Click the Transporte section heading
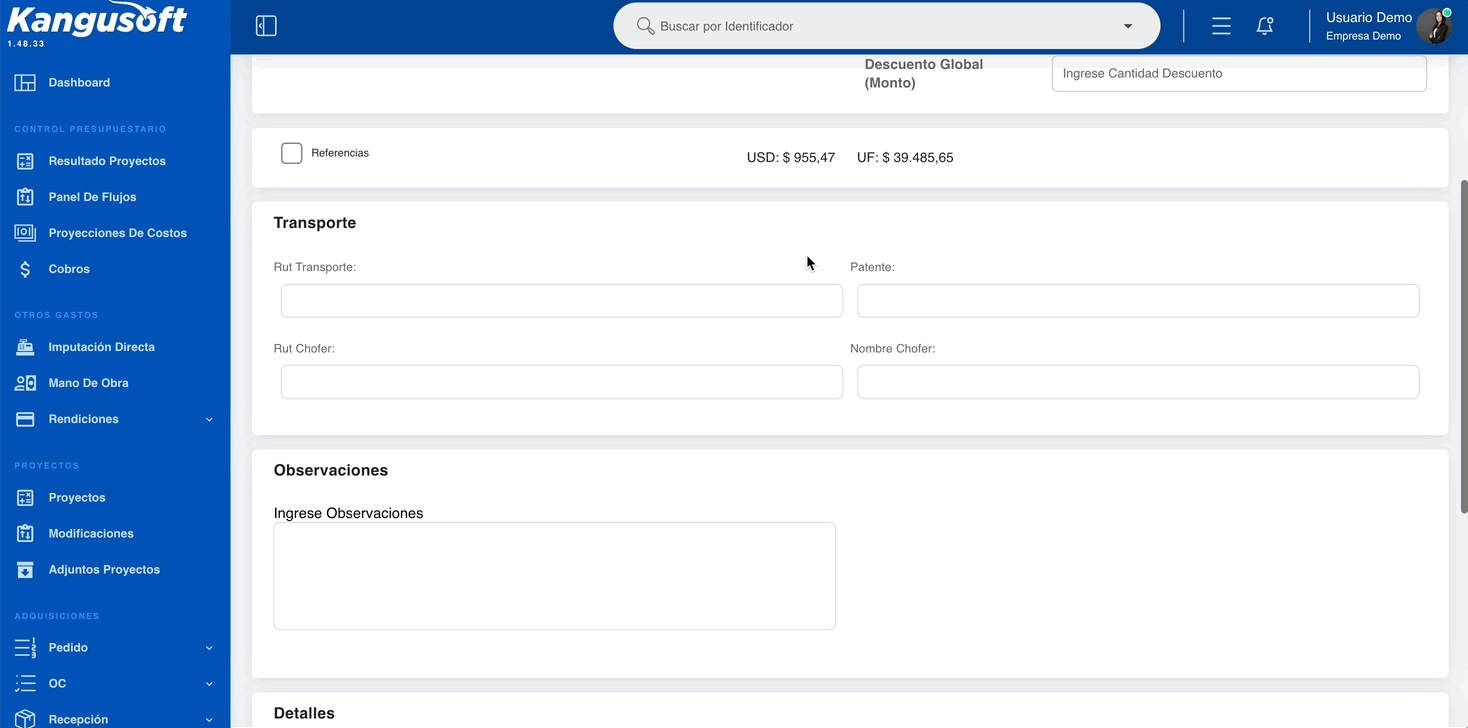Image resolution: width=1468 pixels, height=728 pixels. 315,223
